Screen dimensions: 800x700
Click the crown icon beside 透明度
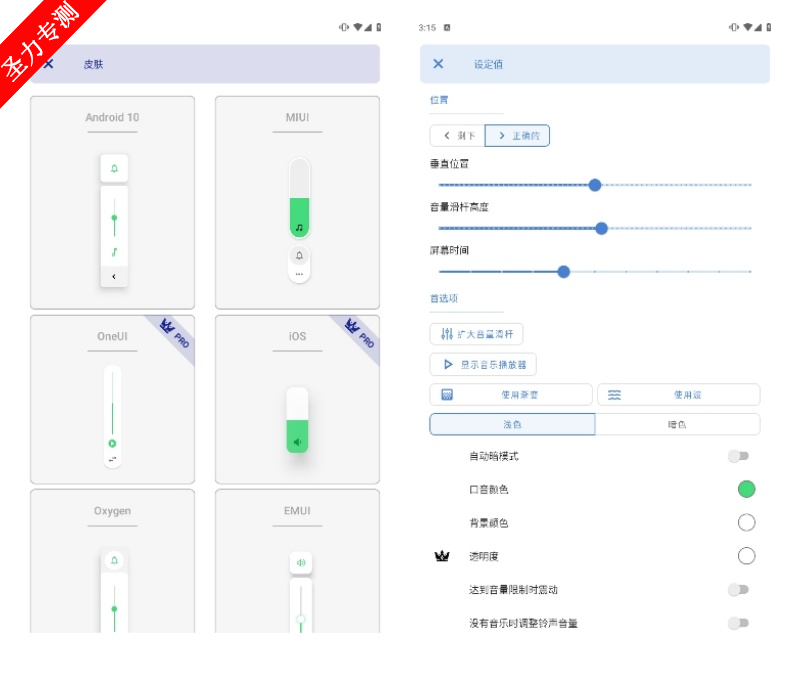[x=442, y=556]
